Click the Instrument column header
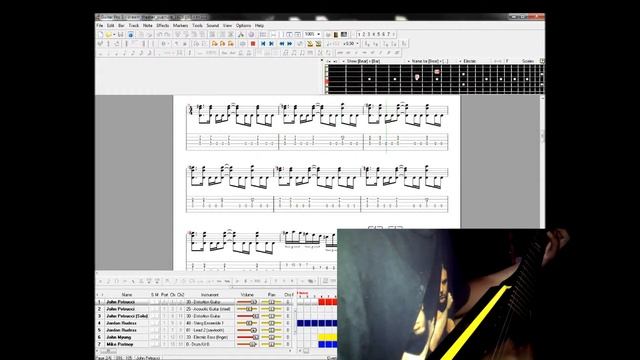This screenshot has width=640, height=360. pyautogui.click(x=210, y=294)
